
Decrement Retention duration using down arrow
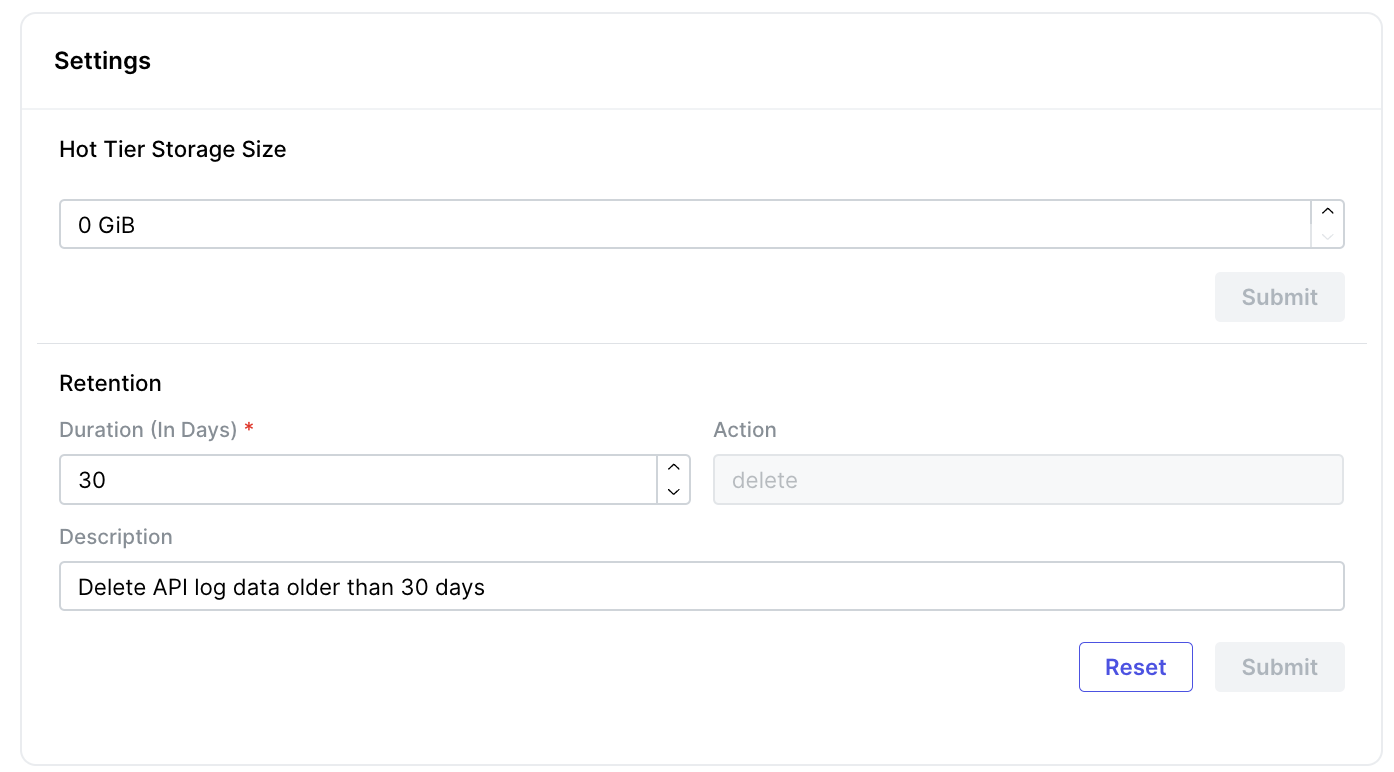tap(673, 492)
